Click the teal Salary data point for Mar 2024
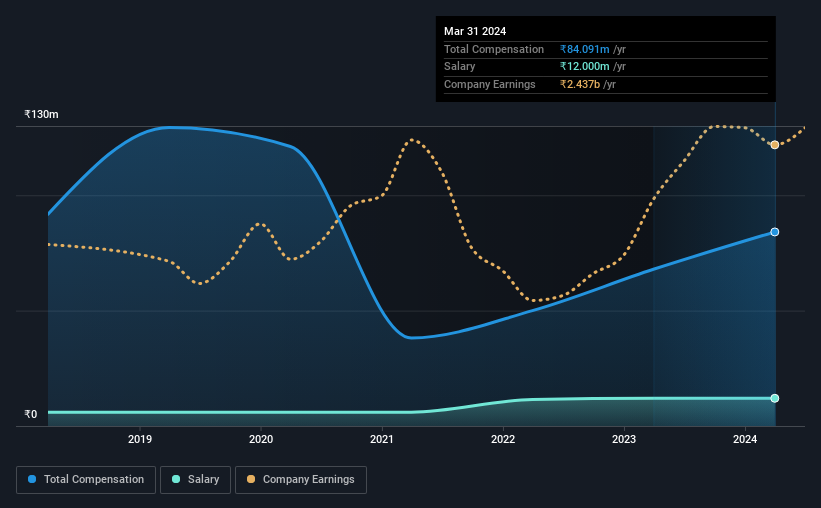The image size is (821, 508). tap(774, 399)
